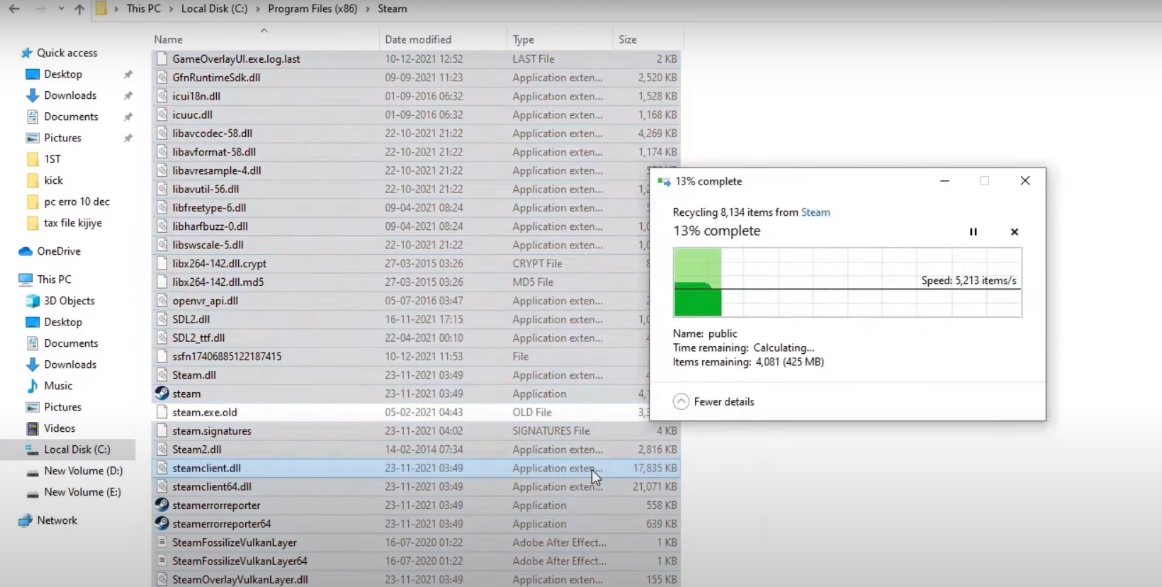Open Quick access star icon
This screenshot has height=587, width=1162.
click(x=27, y=53)
